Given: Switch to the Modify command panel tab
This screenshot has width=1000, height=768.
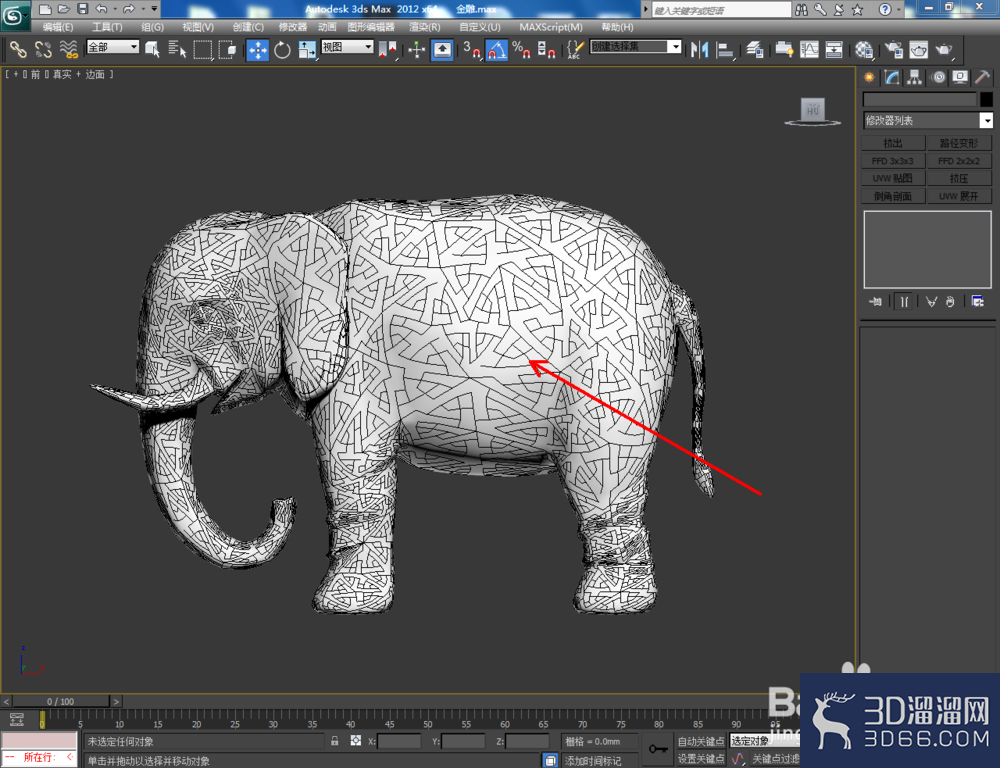Looking at the screenshot, I should click(x=892, y=77).
